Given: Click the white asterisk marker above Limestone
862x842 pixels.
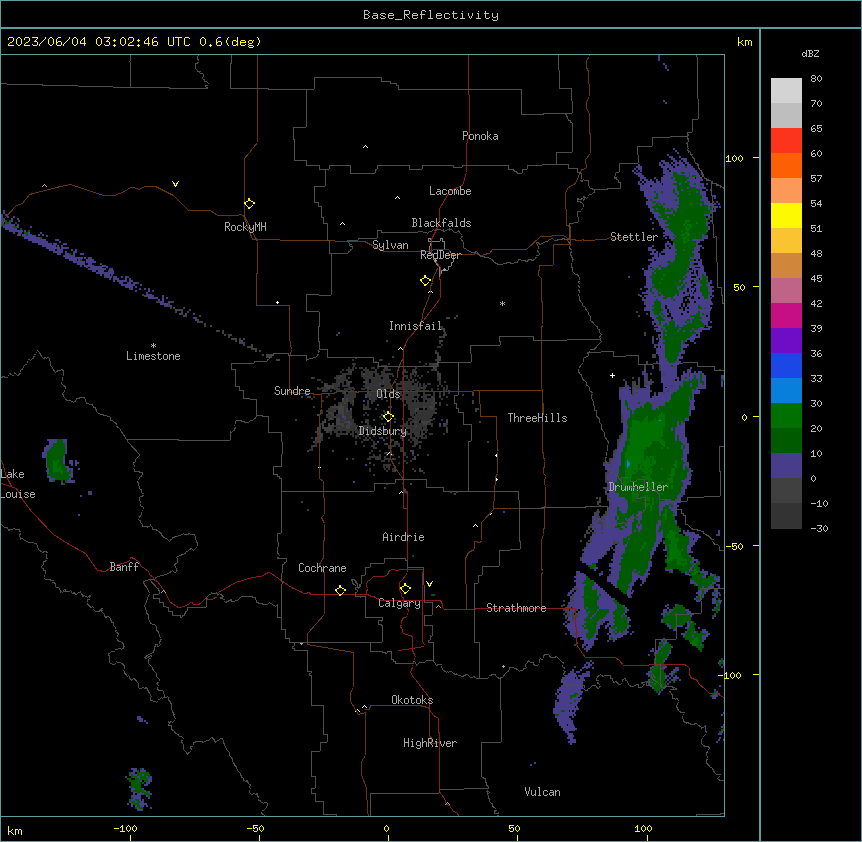Looking at the screenshot, I should coord(153,346).
